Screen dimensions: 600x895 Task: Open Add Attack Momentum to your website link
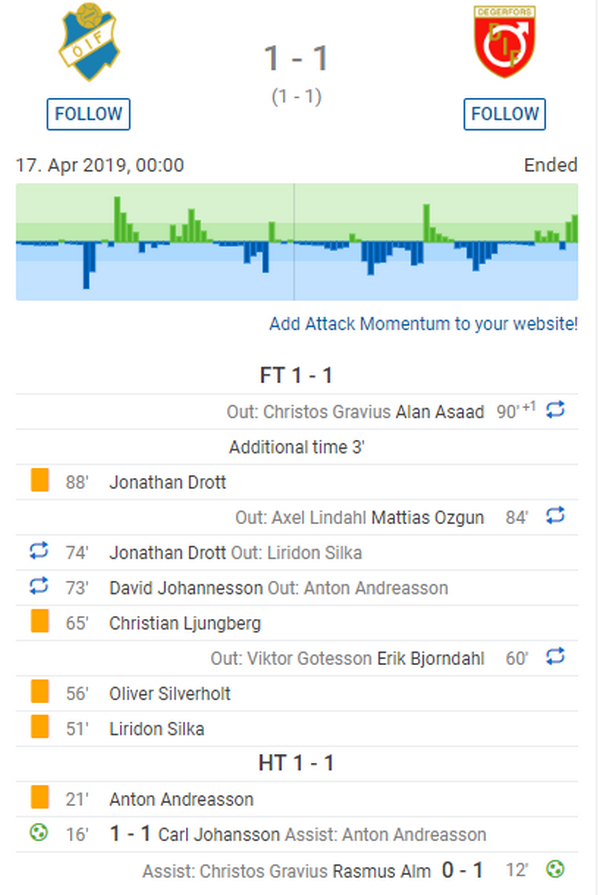pyautogui.click(x=424, y=324)
